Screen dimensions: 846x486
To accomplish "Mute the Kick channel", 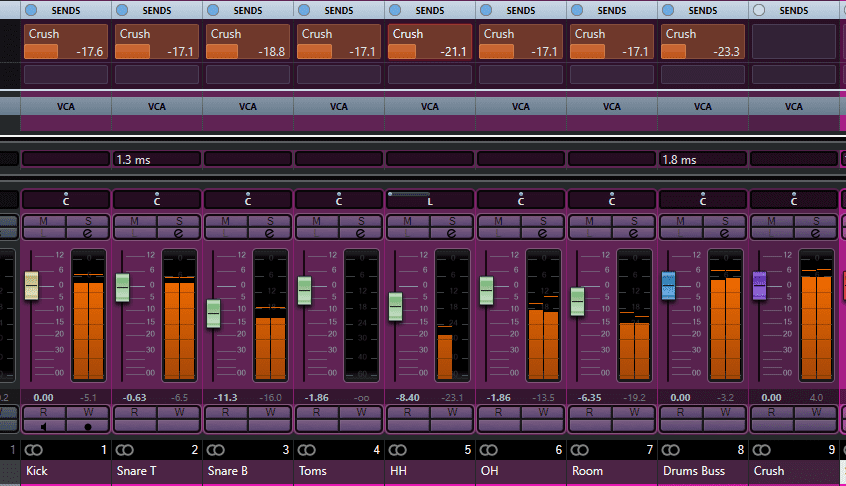I will click(44, 221).
